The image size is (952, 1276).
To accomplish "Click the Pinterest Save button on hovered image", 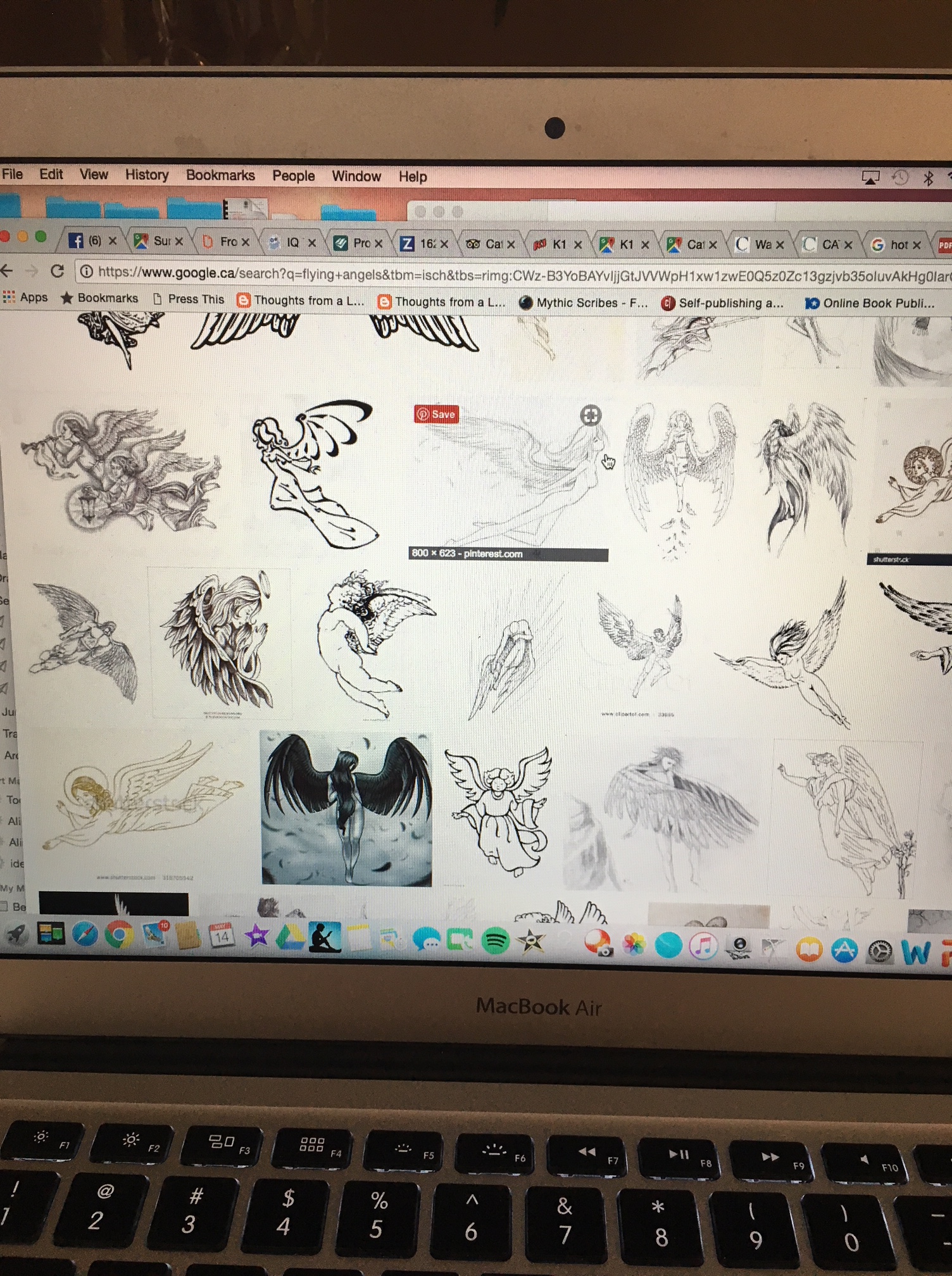I will [x=436, y=415].
